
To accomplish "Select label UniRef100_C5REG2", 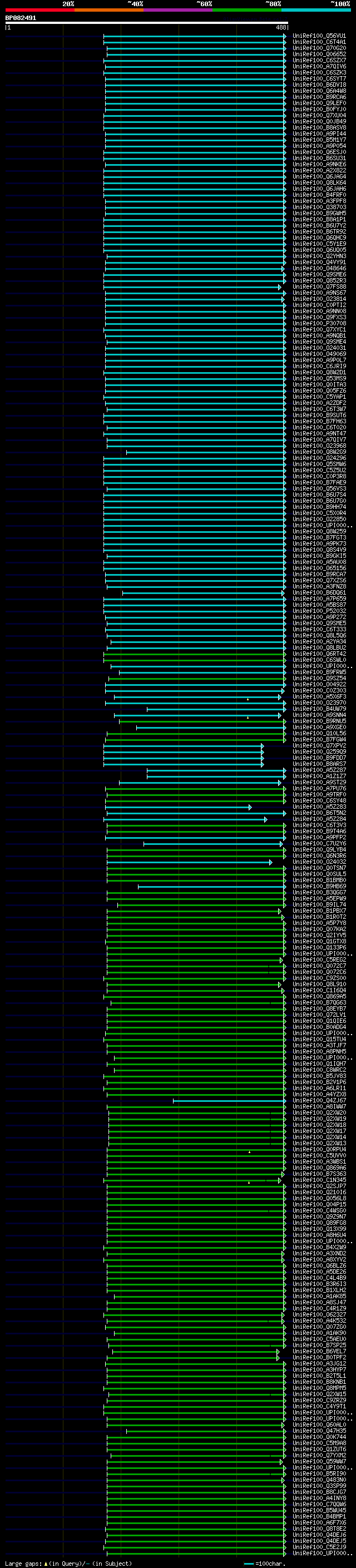I will point(319,960).
